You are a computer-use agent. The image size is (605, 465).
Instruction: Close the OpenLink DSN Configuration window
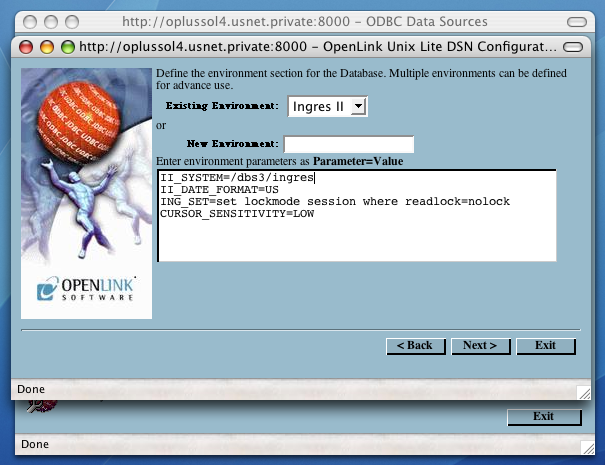click(x=27, y=46)
